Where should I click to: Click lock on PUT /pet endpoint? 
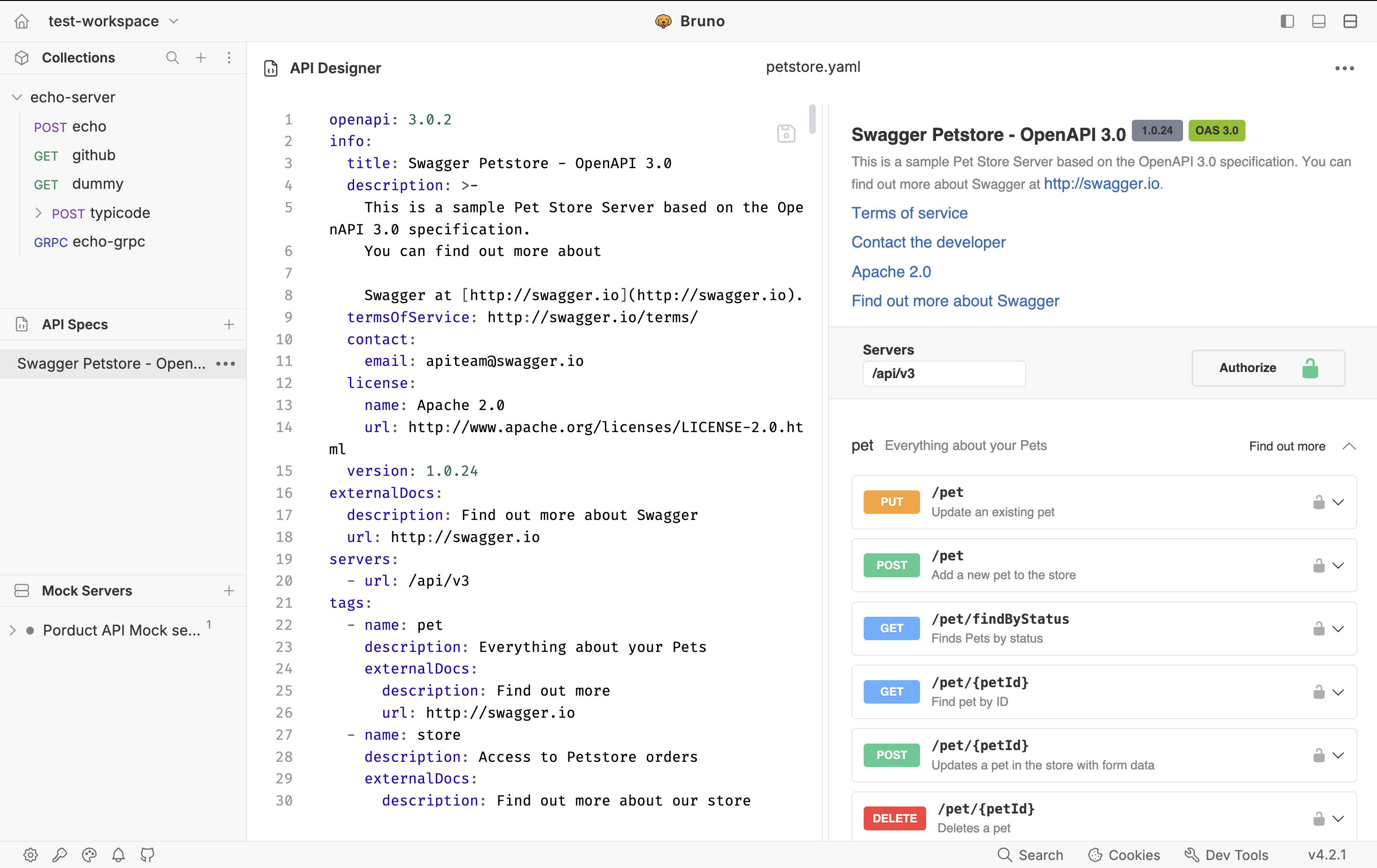[1319, 502]
